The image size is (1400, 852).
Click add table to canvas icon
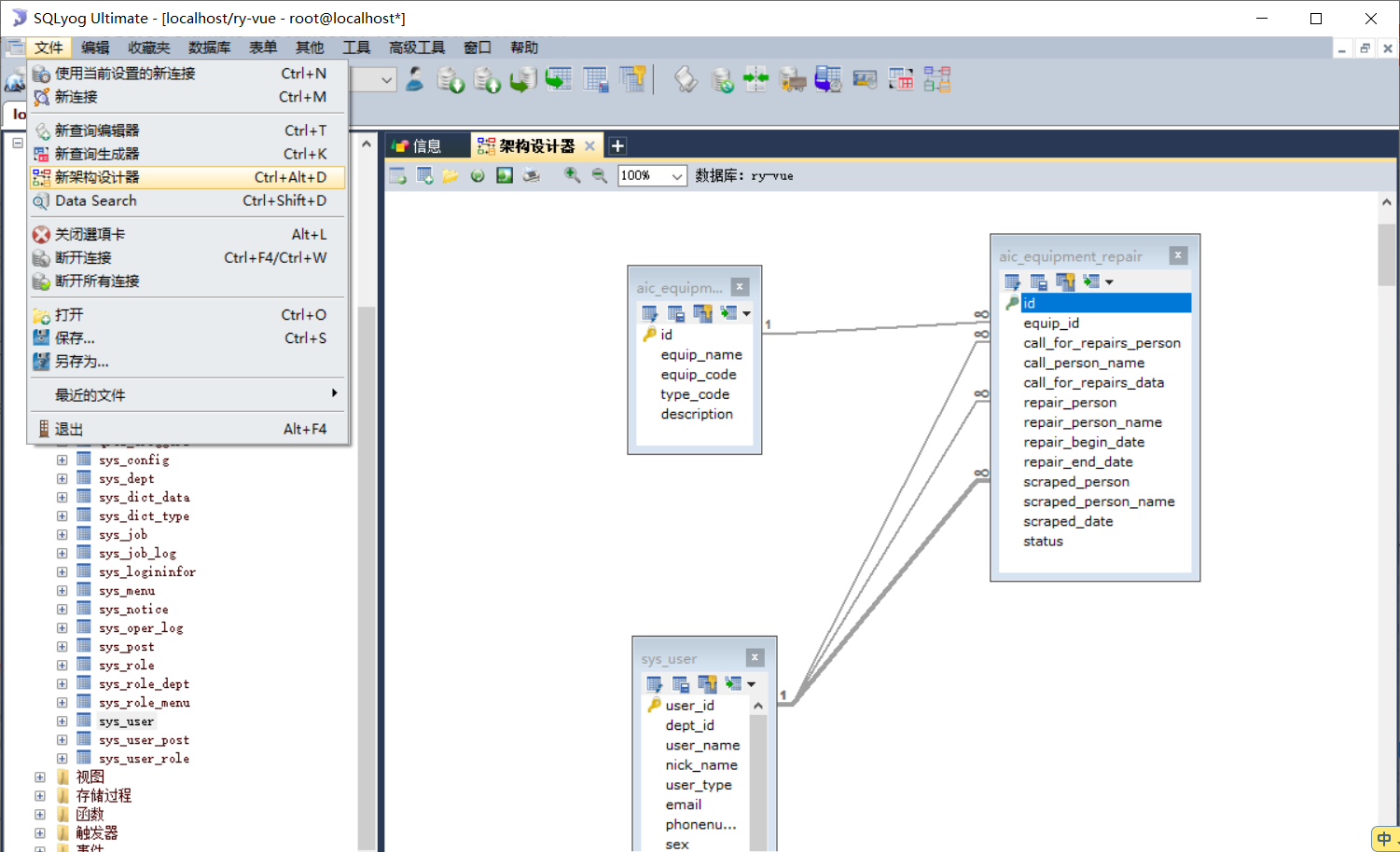tap(425, 175)
